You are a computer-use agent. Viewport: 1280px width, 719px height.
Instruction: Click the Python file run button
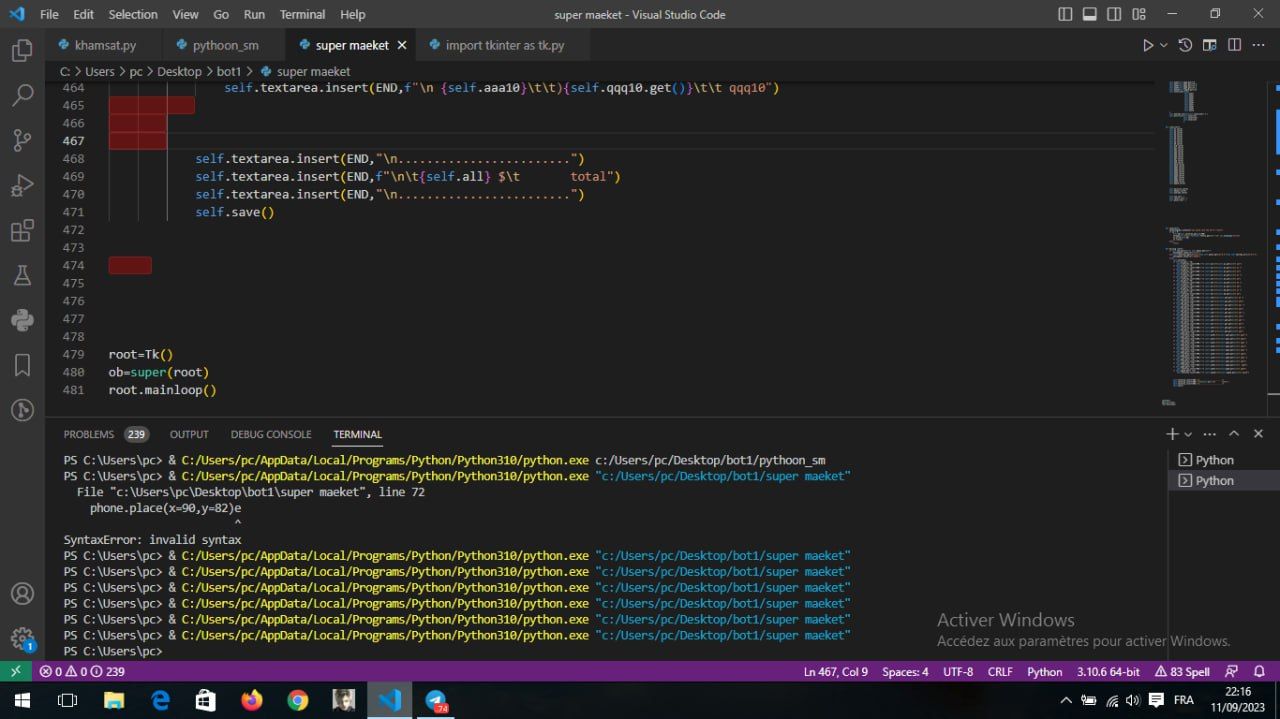[1148, 45]
